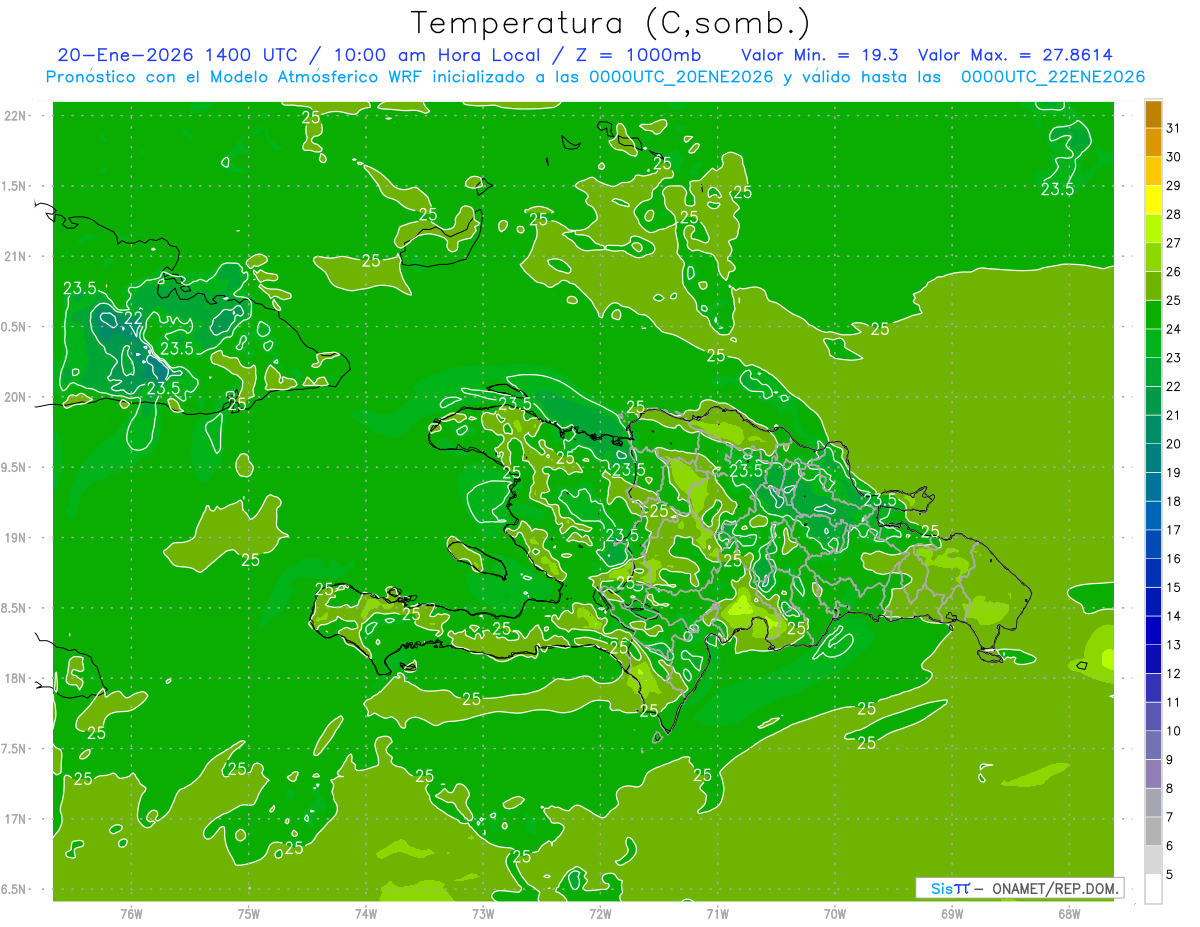Click the 68W longitude axis label
1200x927 pixels.
1069,914
